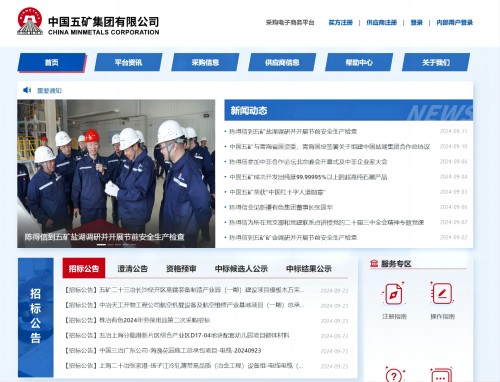Open the 供应商信息 navigation tab

coord(282,62)
